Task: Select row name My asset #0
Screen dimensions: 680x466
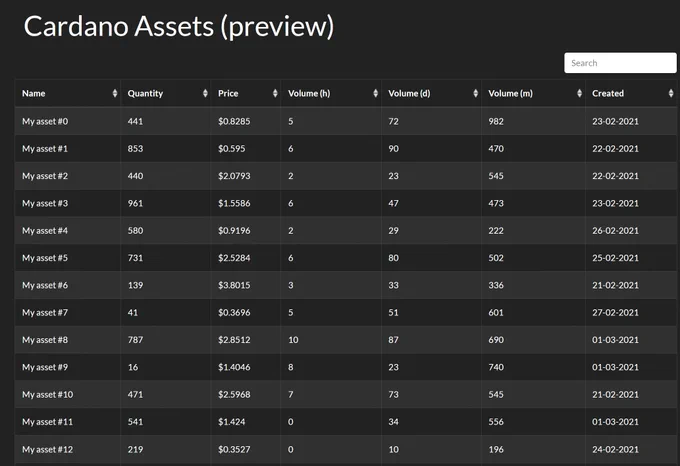Action: [x=45, y=121]
